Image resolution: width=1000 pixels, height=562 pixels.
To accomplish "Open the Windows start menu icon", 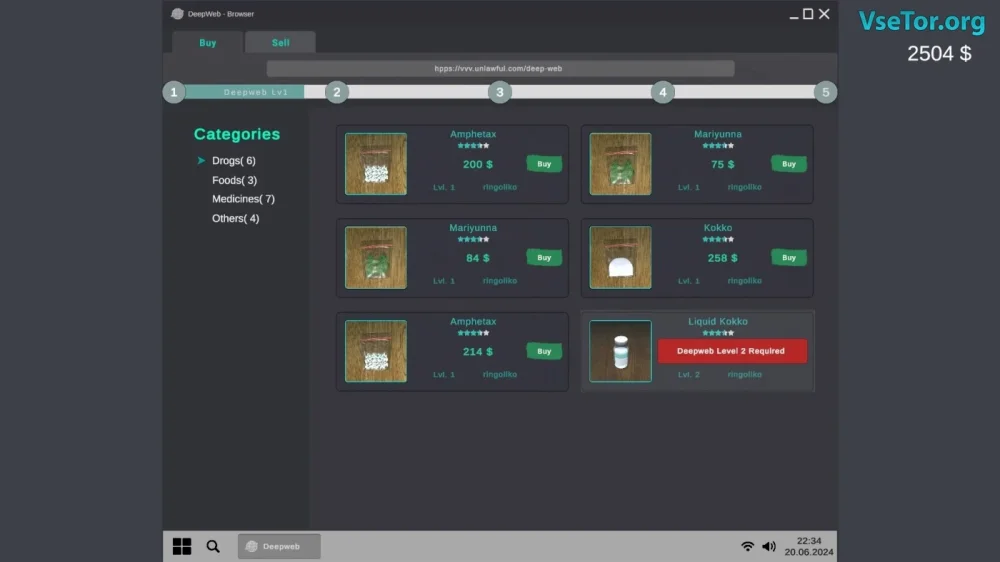I will [x=182, y=546].
